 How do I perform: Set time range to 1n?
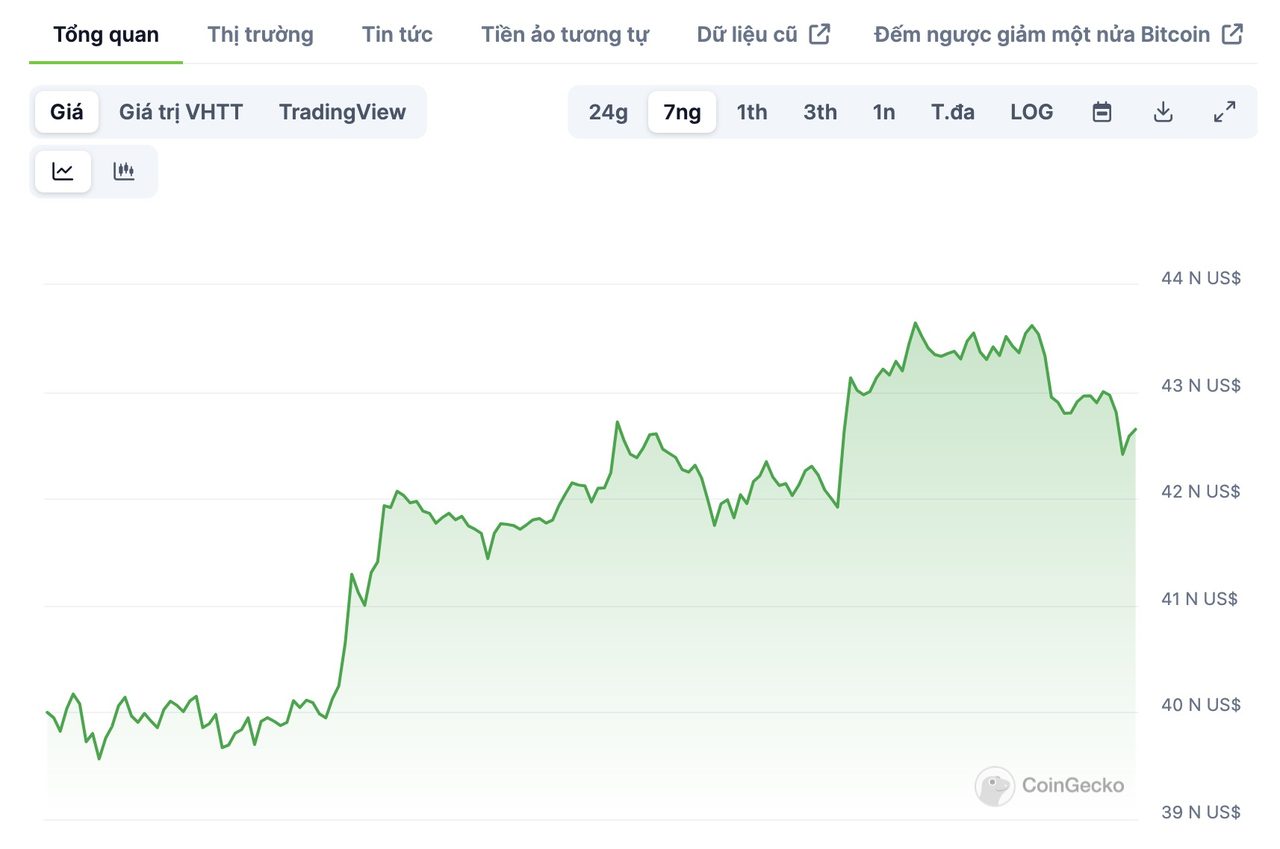[x=884, y=112]
